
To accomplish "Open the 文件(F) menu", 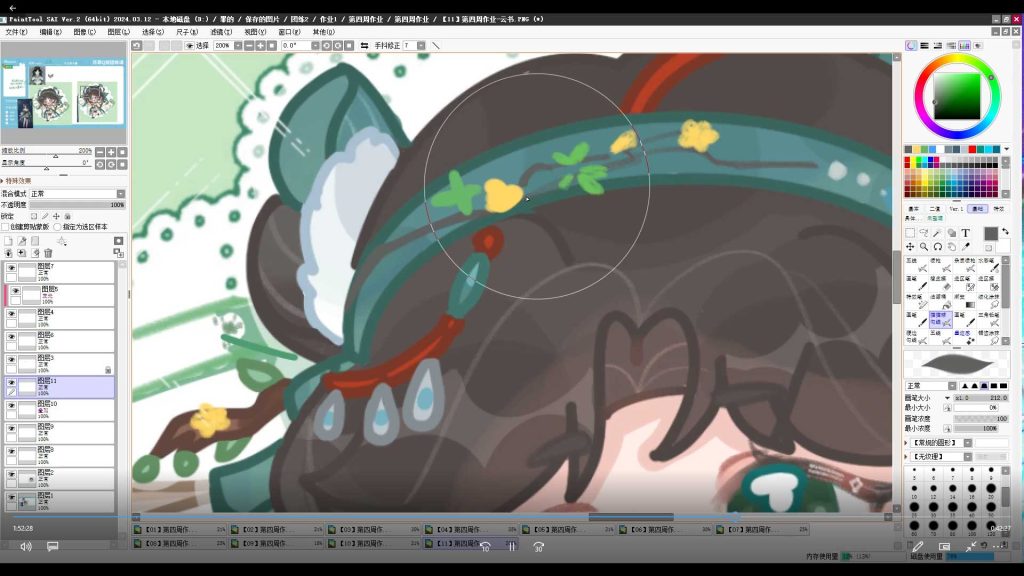I will [x=16, y=31].
